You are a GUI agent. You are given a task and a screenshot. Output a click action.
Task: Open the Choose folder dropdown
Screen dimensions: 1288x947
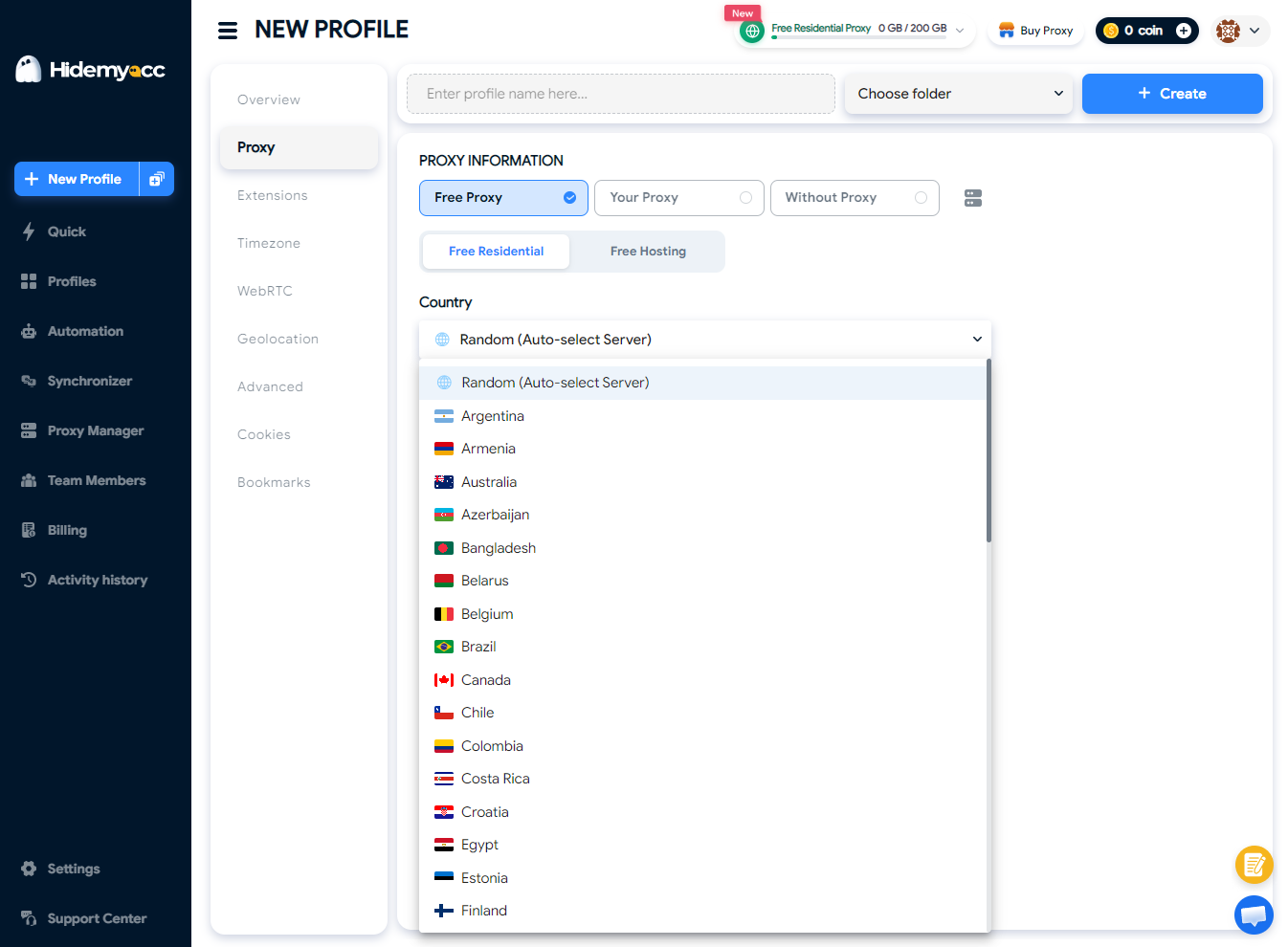(x=959, y=94)
